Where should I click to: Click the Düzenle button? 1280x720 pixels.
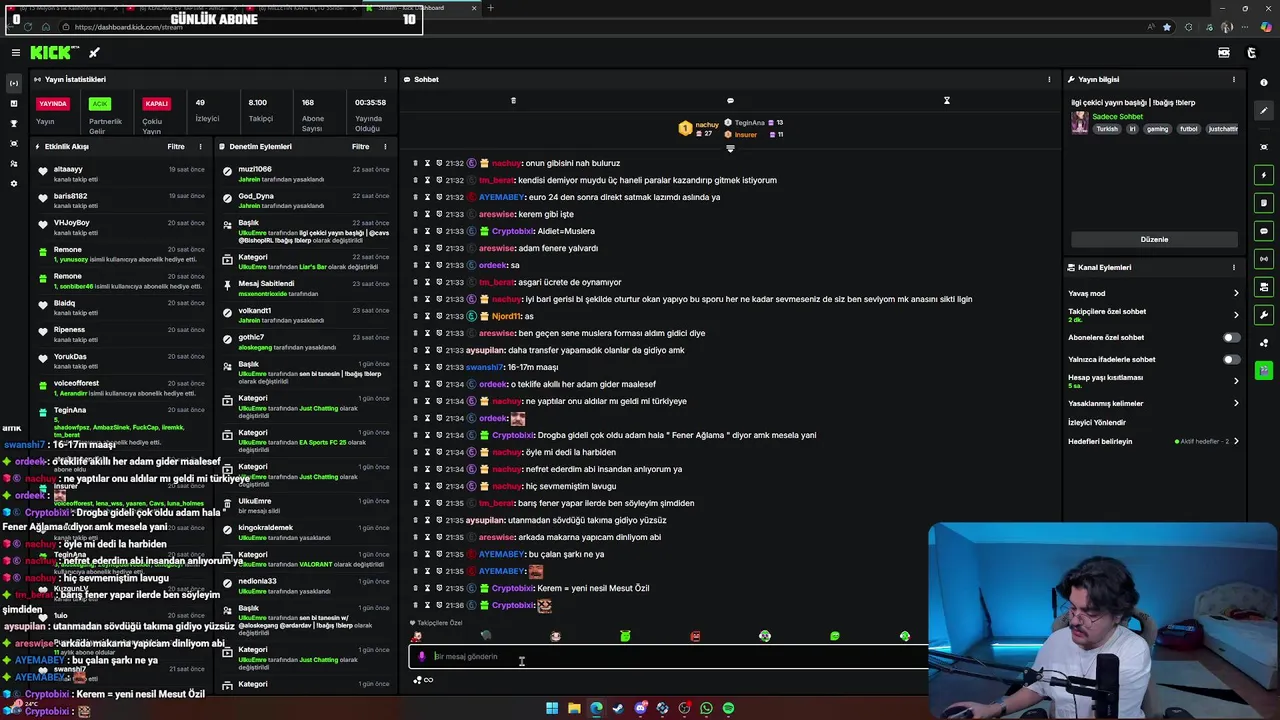click(1154, 239)
